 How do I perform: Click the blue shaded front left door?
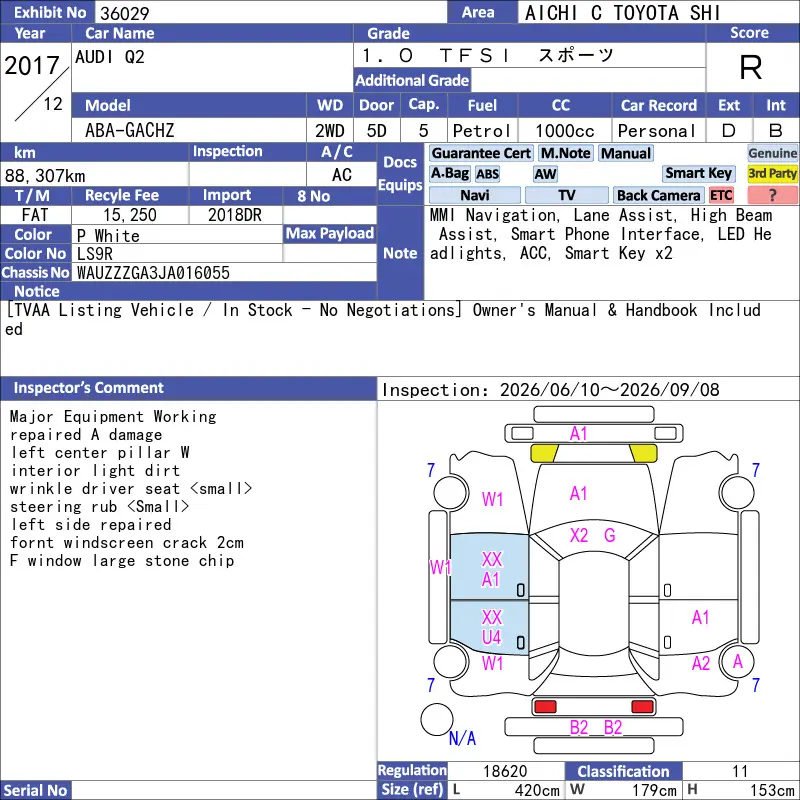coord(490,567)
